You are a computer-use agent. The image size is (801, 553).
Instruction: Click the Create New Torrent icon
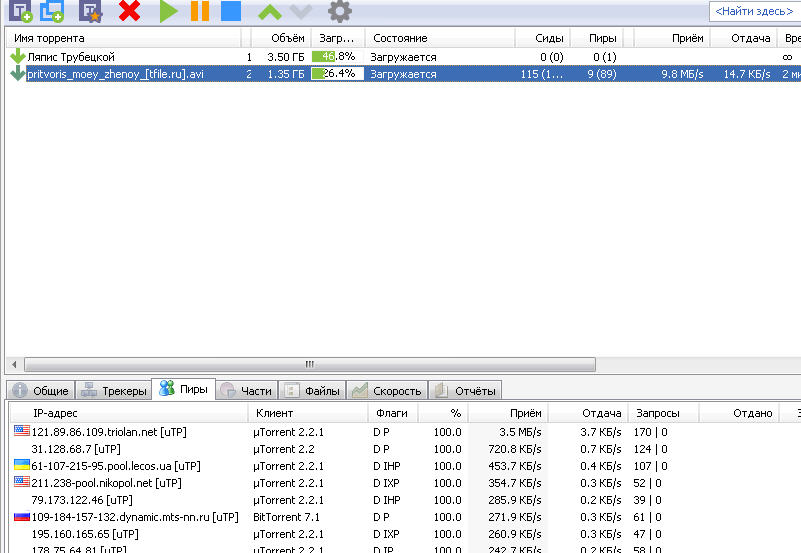90,12
